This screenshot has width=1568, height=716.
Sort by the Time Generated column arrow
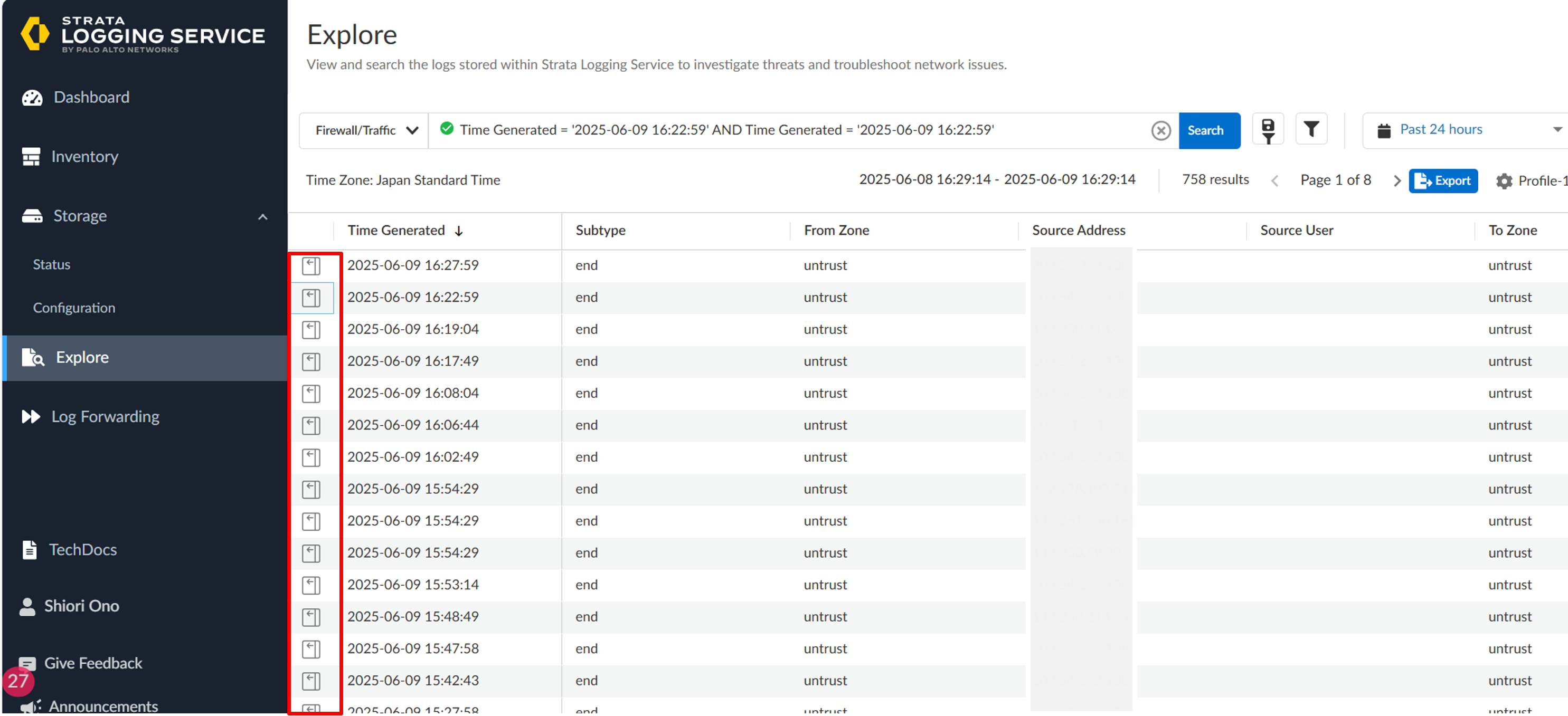(x=459, y=231)
